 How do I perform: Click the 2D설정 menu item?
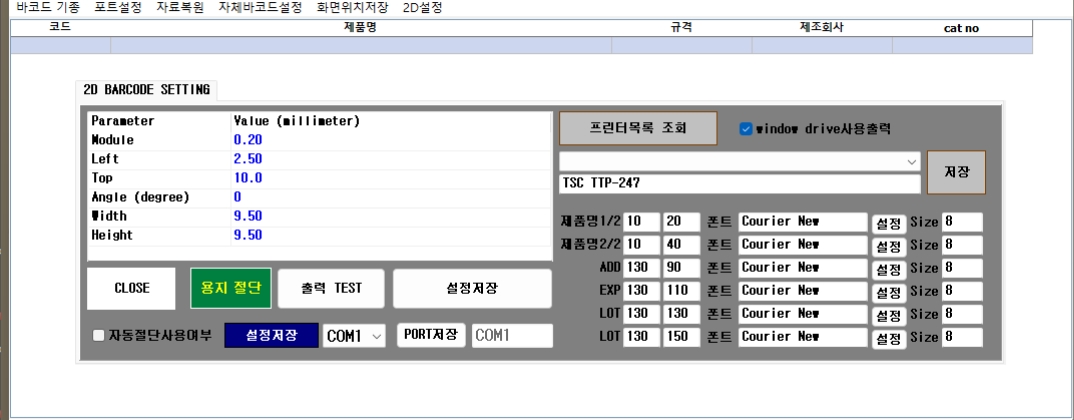(x=422, y=7)
